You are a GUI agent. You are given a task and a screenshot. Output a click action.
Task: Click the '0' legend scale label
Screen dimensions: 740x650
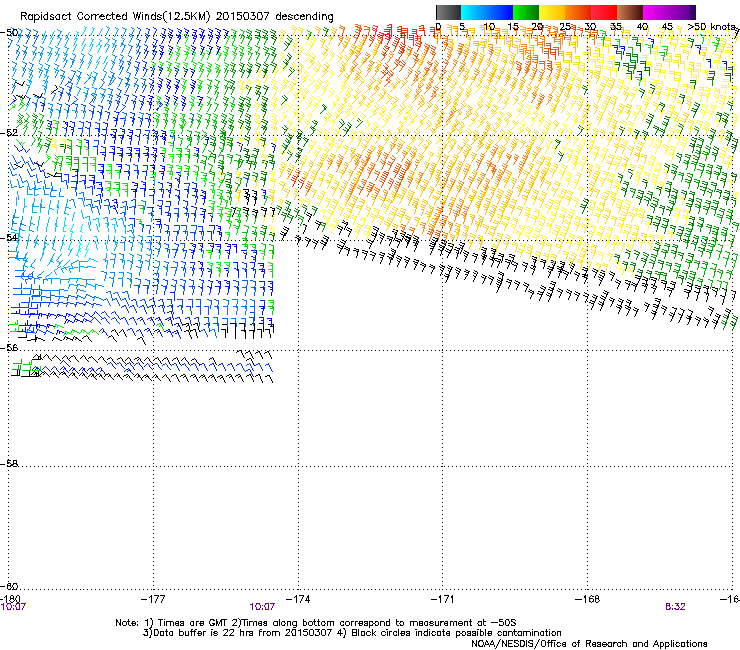[438, 27]
